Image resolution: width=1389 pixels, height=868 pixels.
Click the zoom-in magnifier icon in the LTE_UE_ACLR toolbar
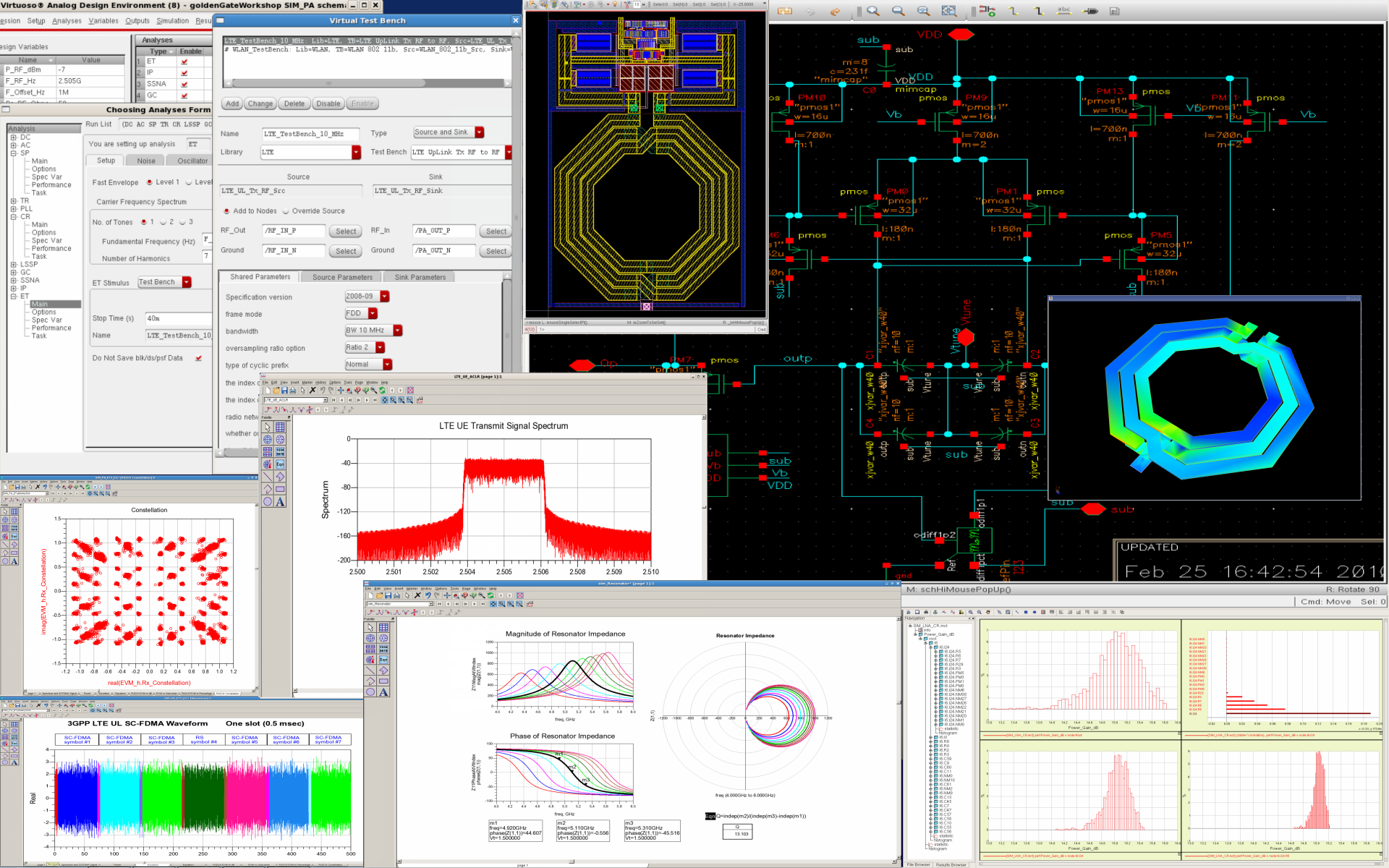[366, 391]
